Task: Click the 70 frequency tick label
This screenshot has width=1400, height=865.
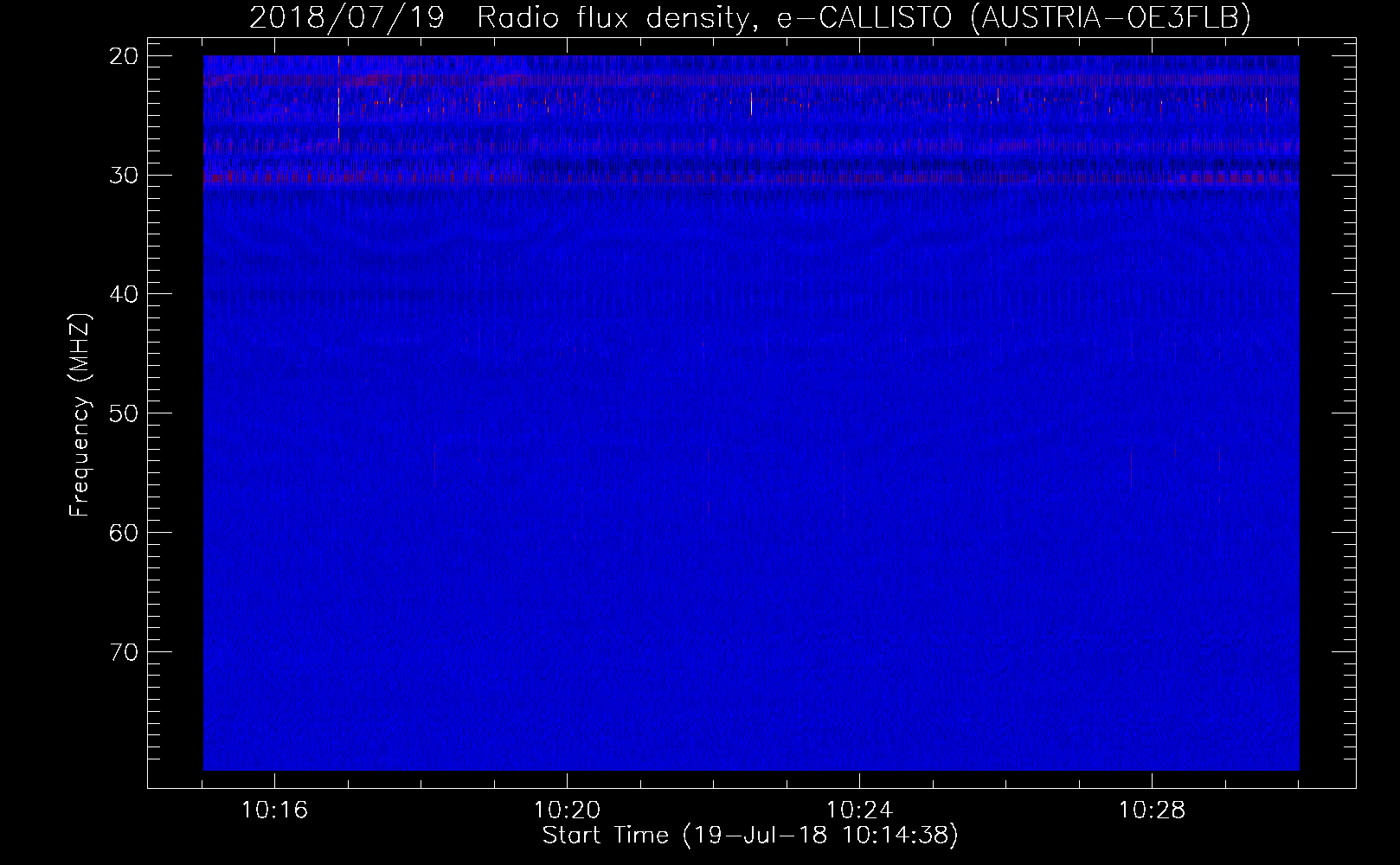Action: [124, 651]
